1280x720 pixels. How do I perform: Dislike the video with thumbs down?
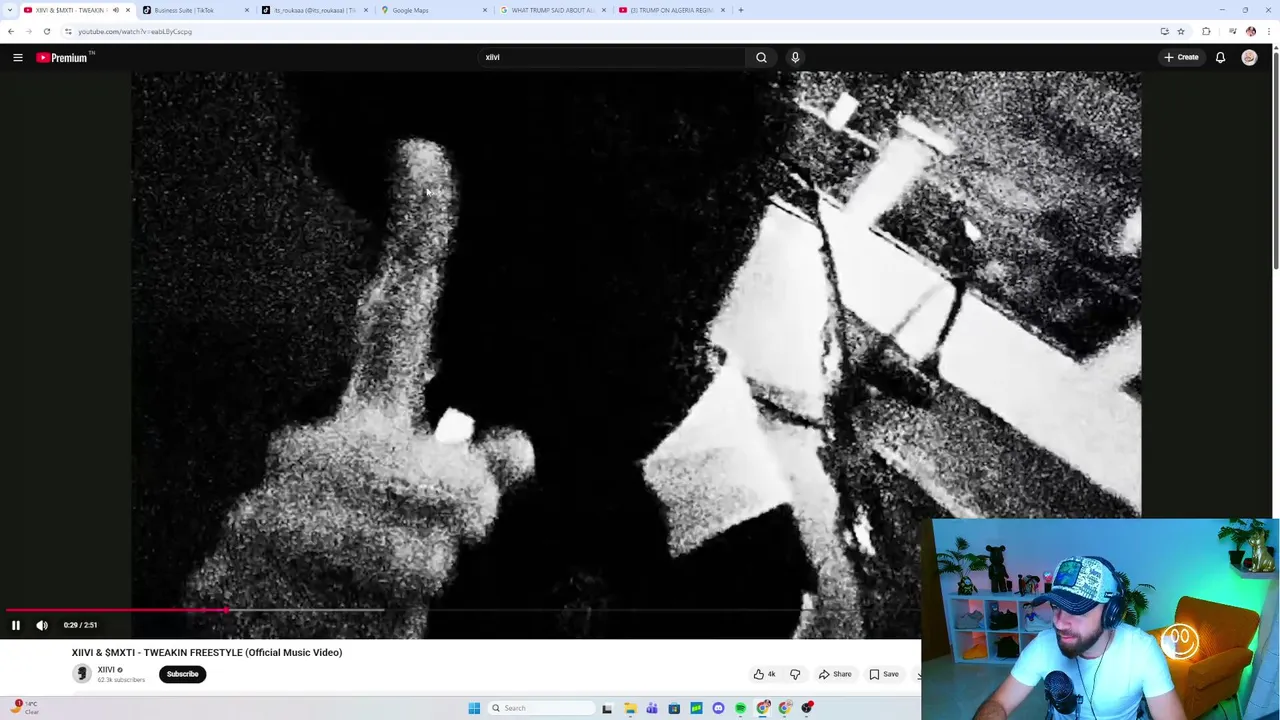pyautogui.click(x=795, y=674)
